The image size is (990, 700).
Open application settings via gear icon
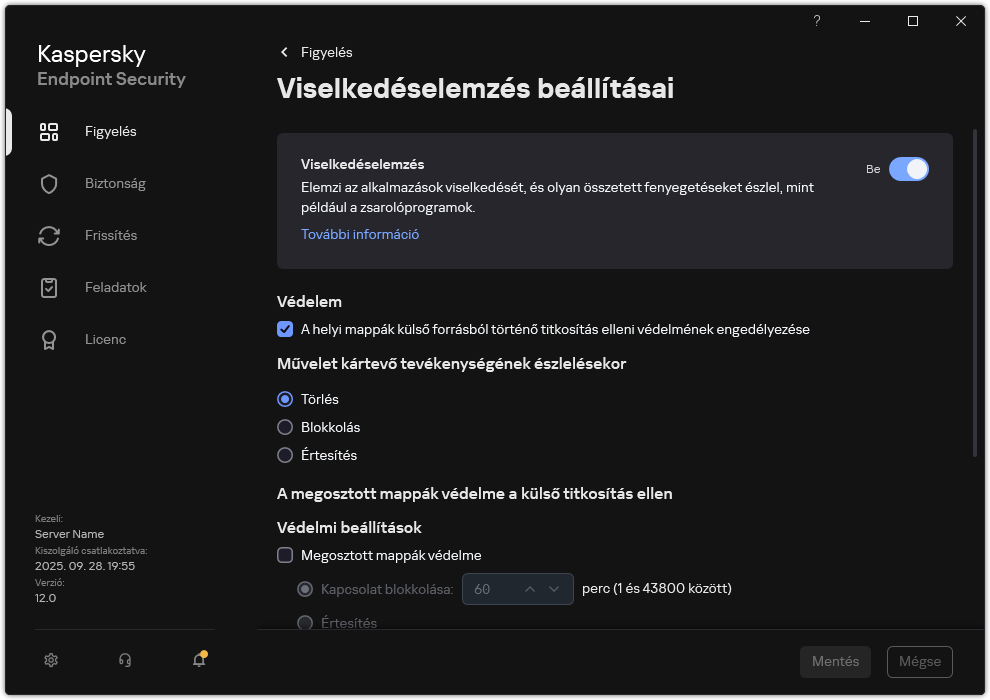(x=50, y=660)
